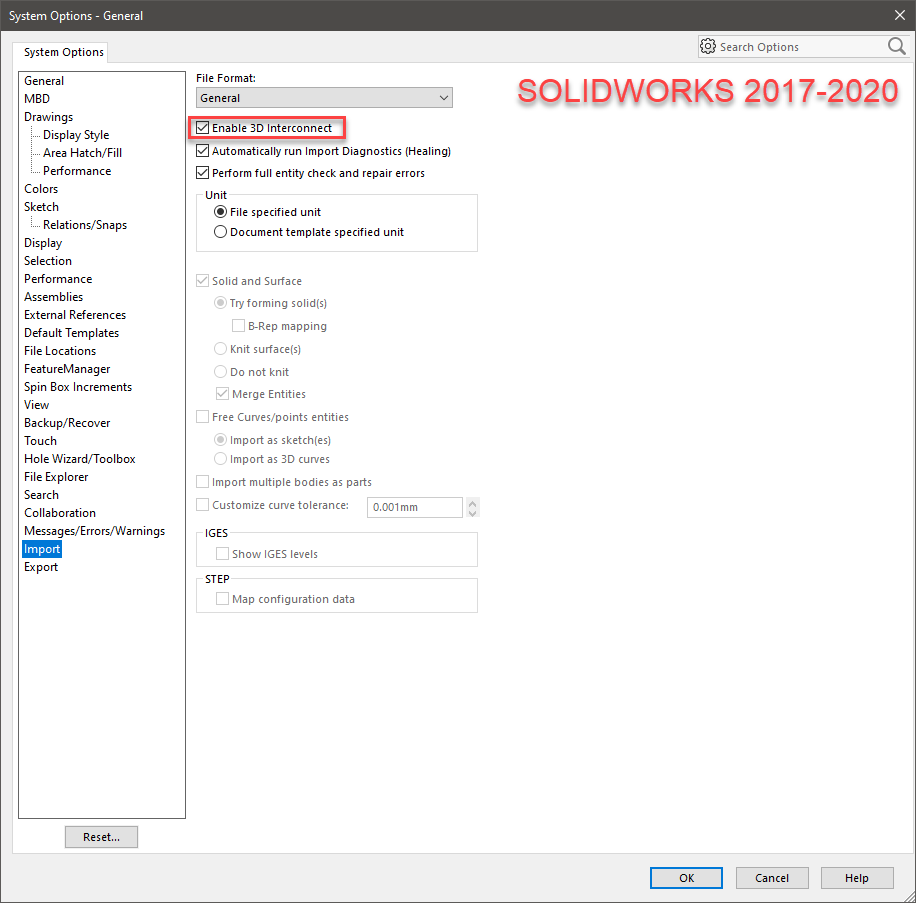Open the Touch options page
The width and height of the screenshot is (916, 903).
point(40,440)
